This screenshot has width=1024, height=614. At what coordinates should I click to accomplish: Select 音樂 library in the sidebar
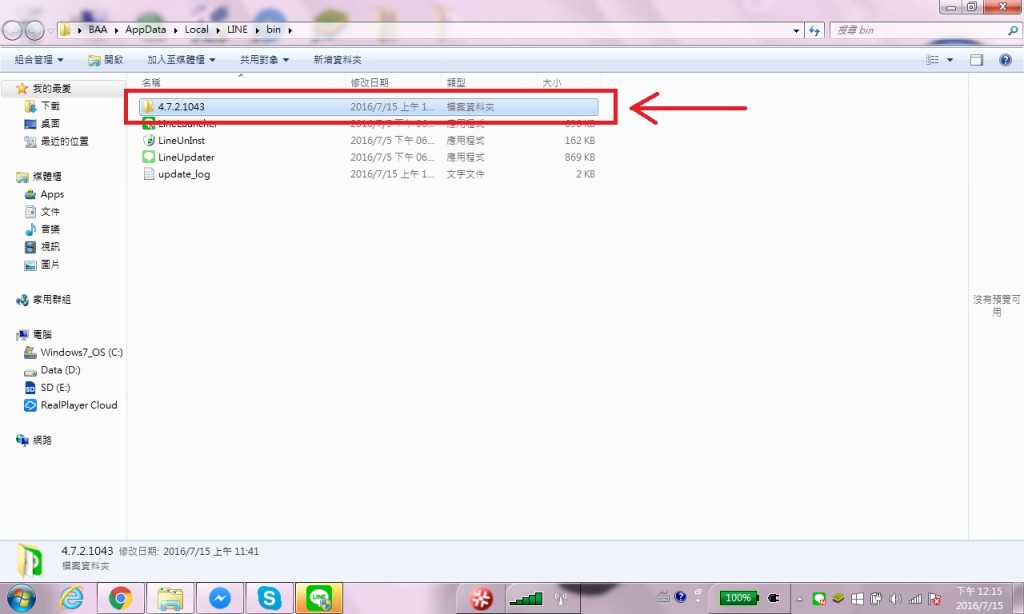[42, 229]
